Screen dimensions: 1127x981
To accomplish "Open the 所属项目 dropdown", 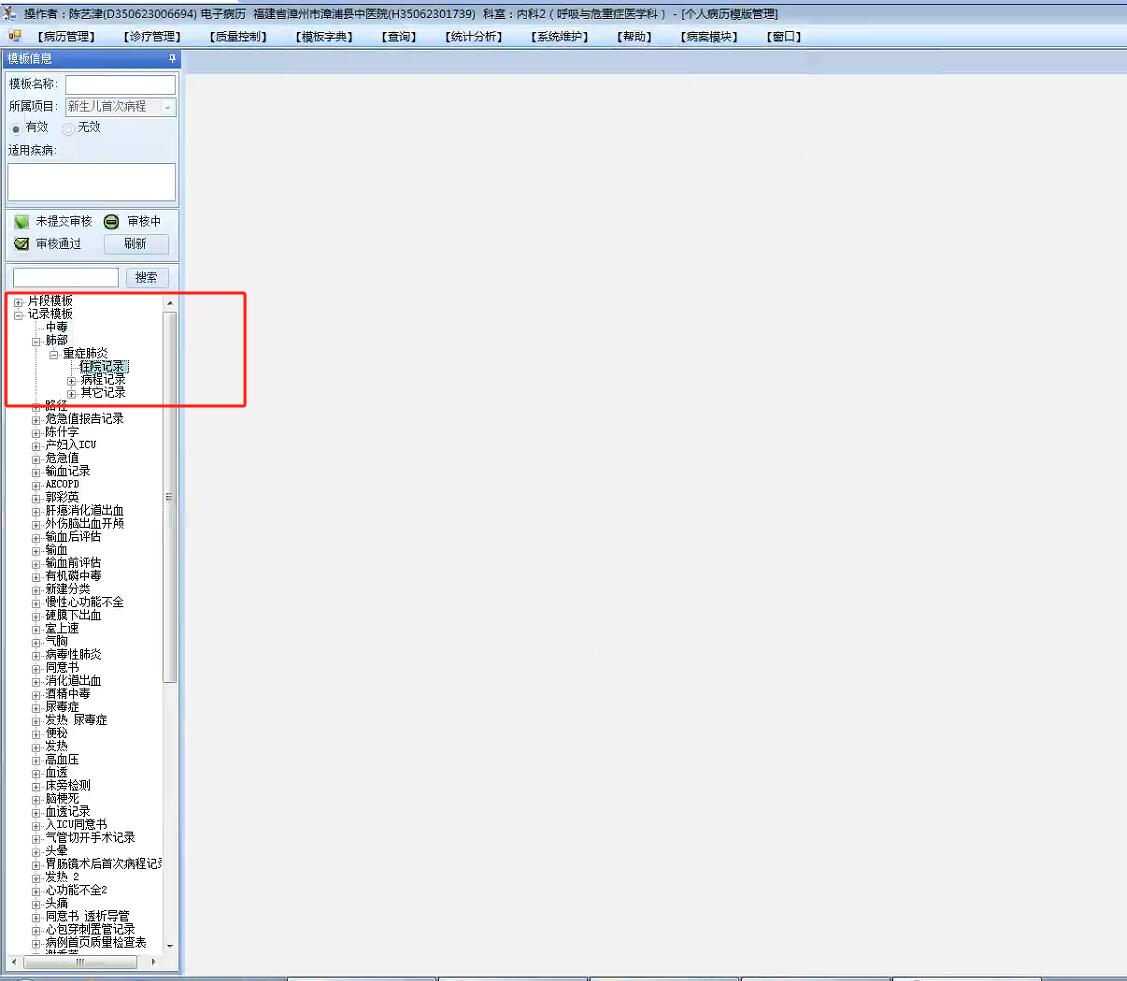I will coord(167,107).
